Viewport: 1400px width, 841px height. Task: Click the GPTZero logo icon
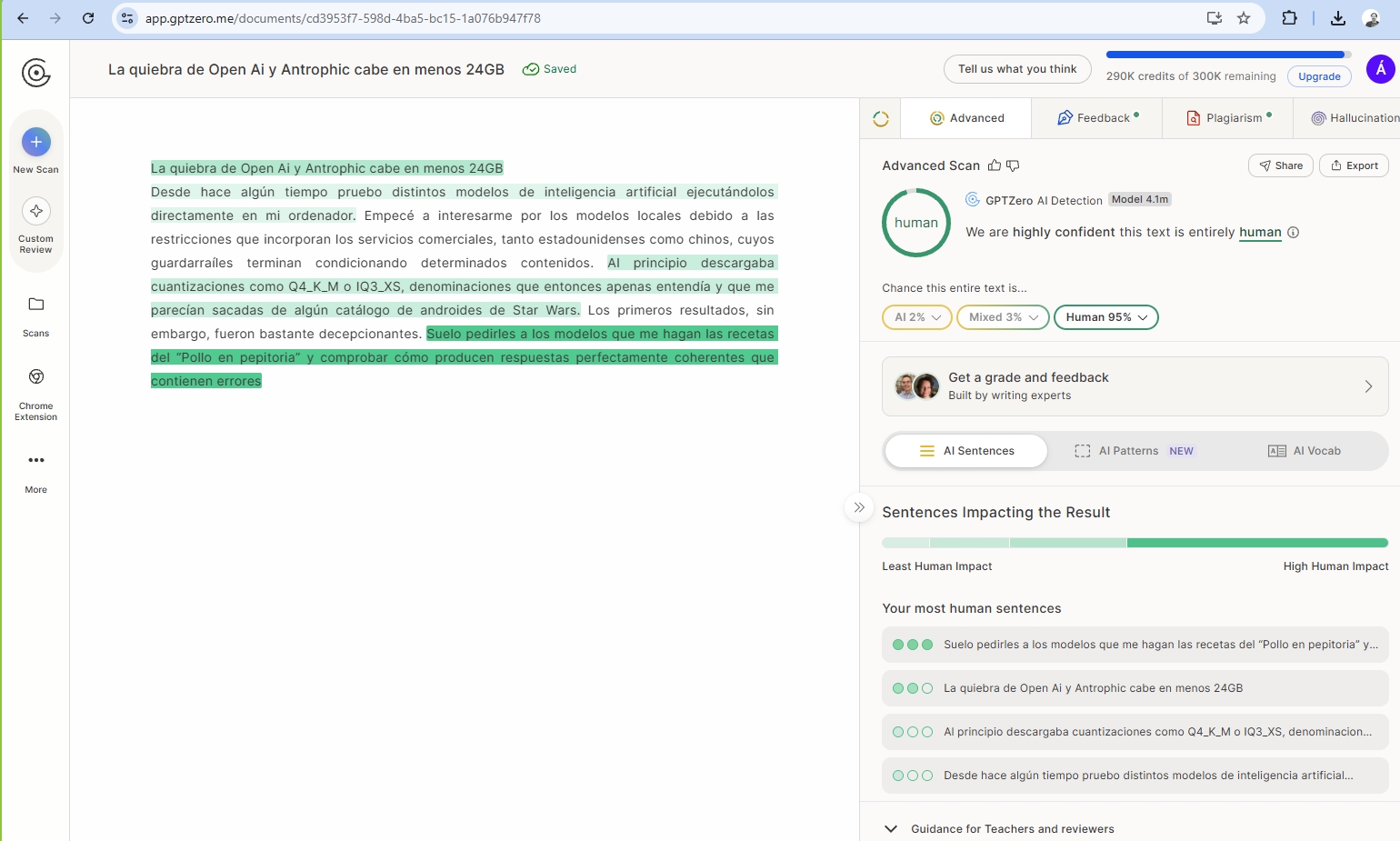pos(35,73)
